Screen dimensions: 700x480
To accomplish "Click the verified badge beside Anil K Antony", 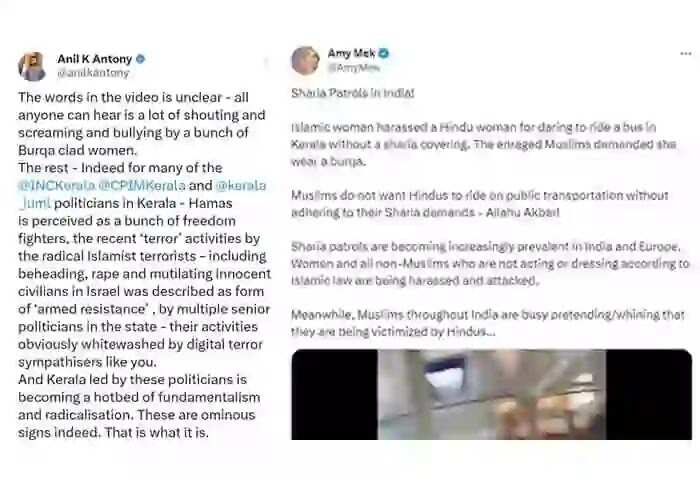I will pyautogui.click(x=141, y=59).
